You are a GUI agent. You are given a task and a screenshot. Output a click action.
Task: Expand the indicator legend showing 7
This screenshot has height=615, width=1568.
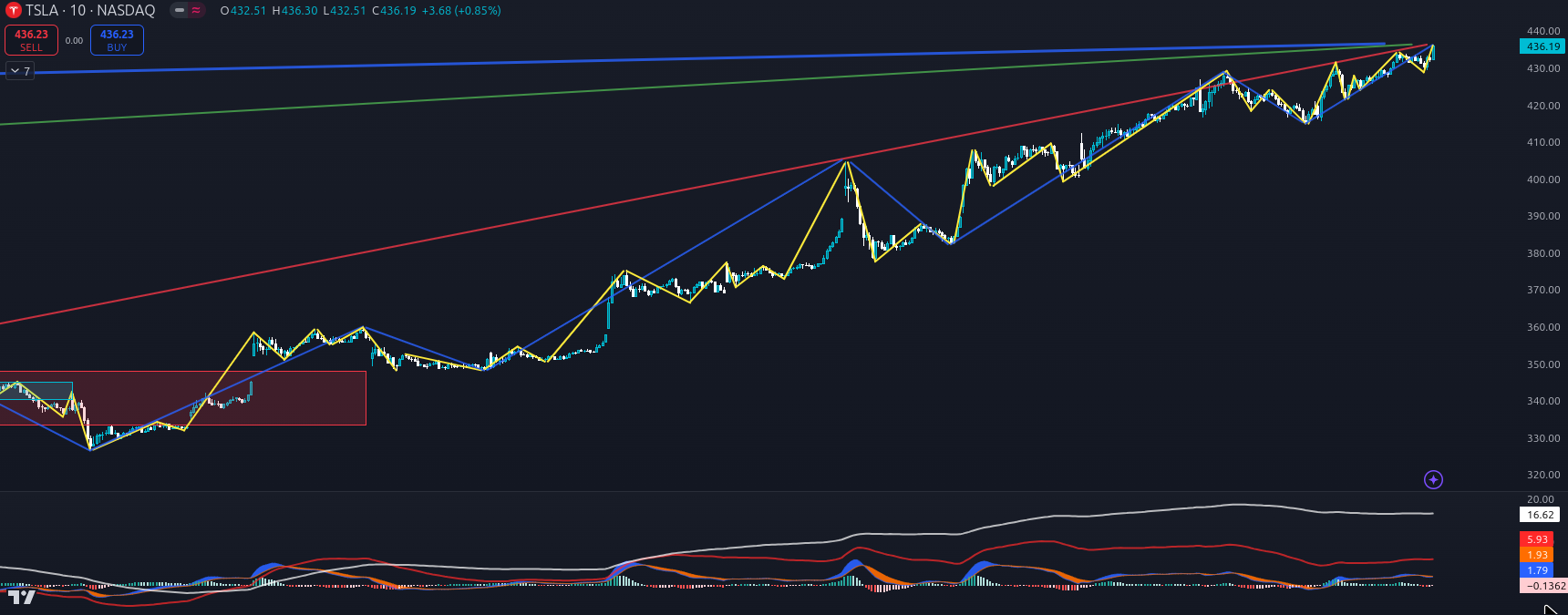[x=19, y=71]
